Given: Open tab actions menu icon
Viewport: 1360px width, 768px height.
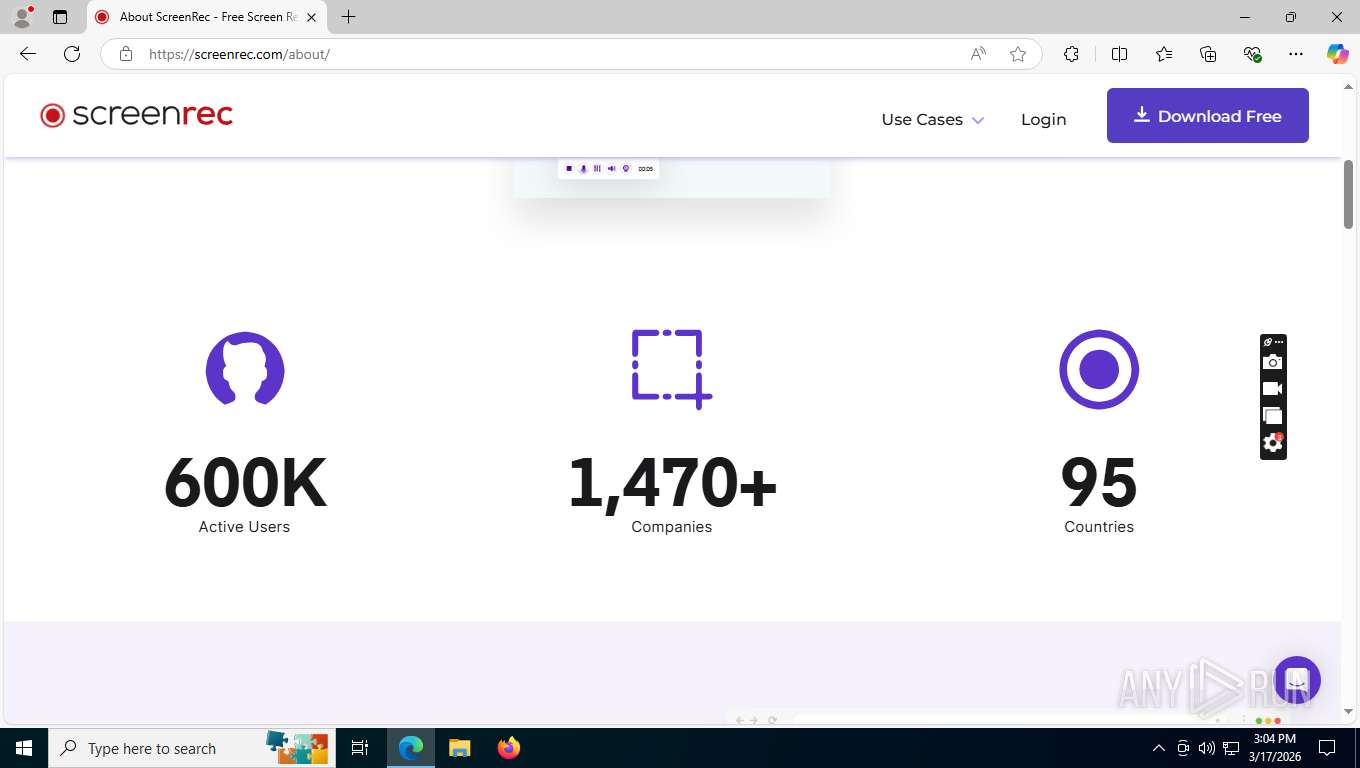Looking at the screenshot, I should [x=60, y=17].
